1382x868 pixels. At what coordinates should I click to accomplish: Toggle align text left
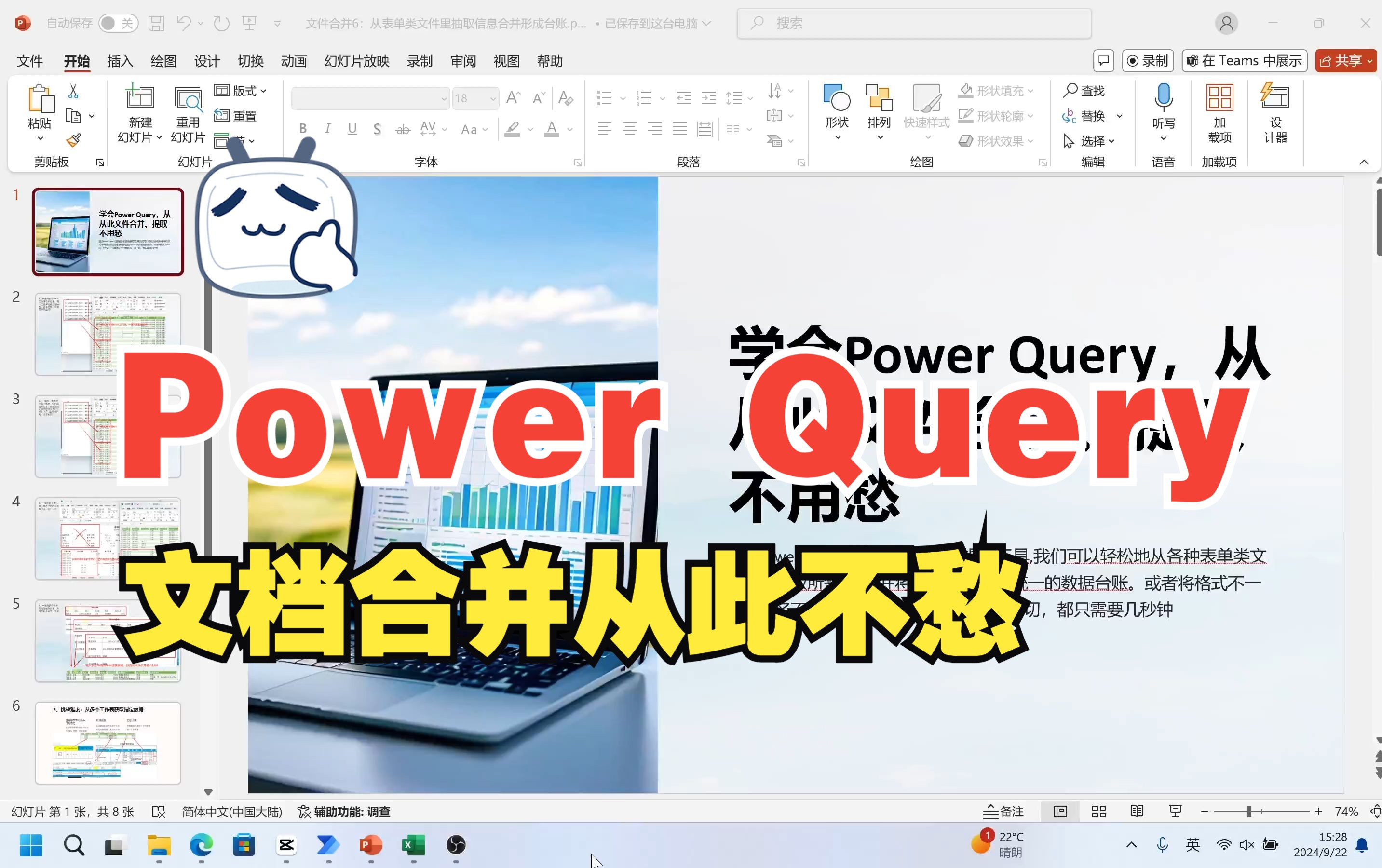604,129
